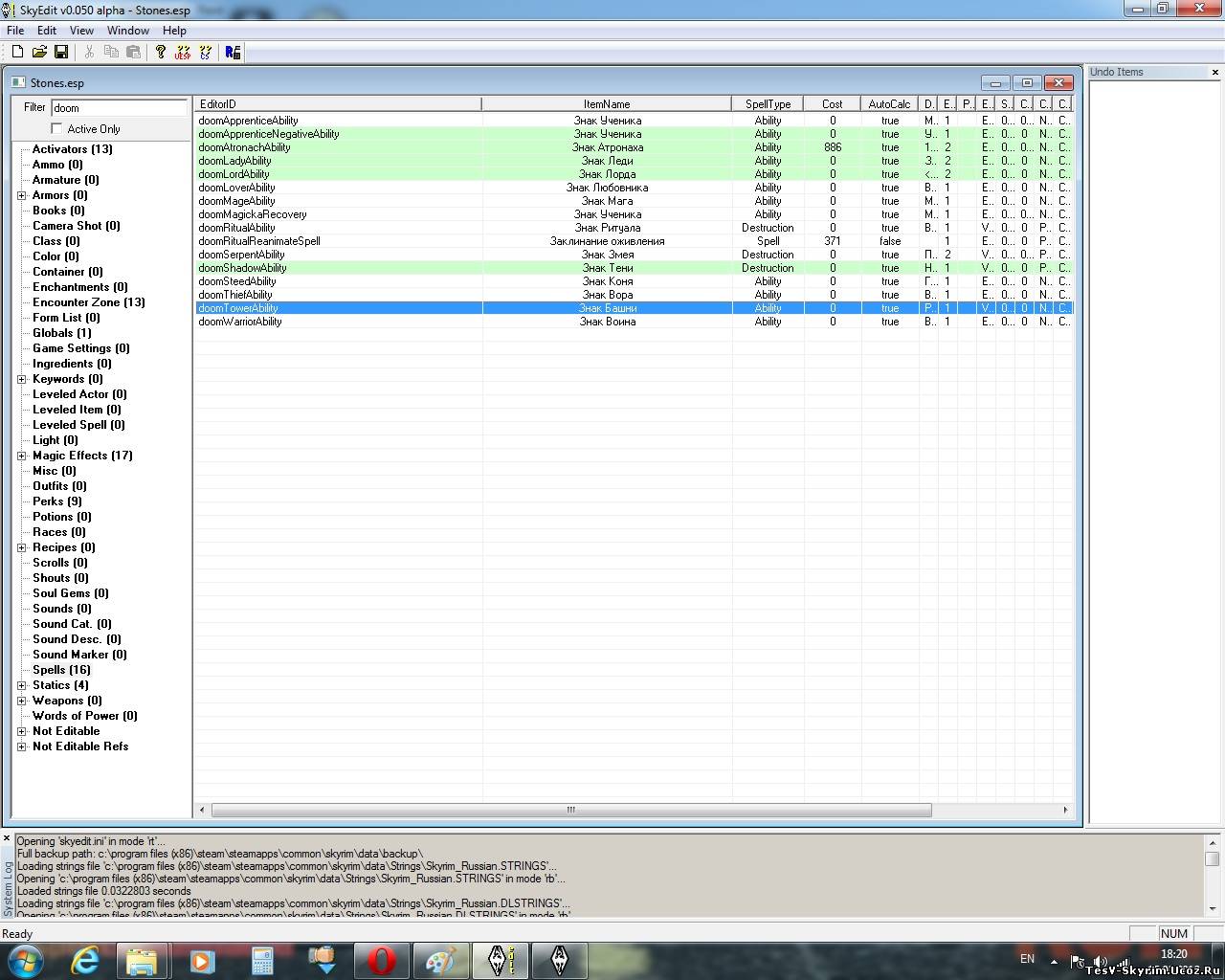Click the Paste clipboard toolbar icon

[134, 52]
